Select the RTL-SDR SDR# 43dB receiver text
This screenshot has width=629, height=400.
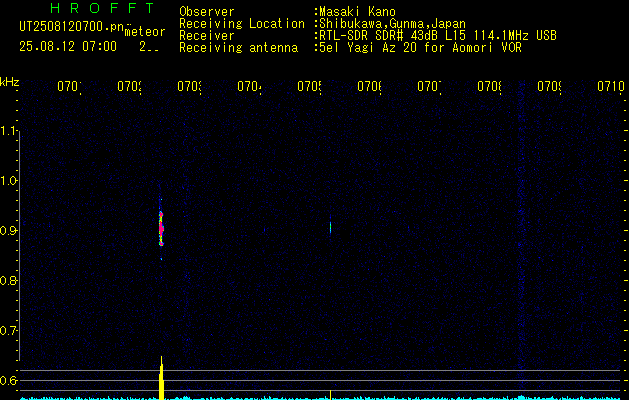pyautogui.click(x=438, y=36)
